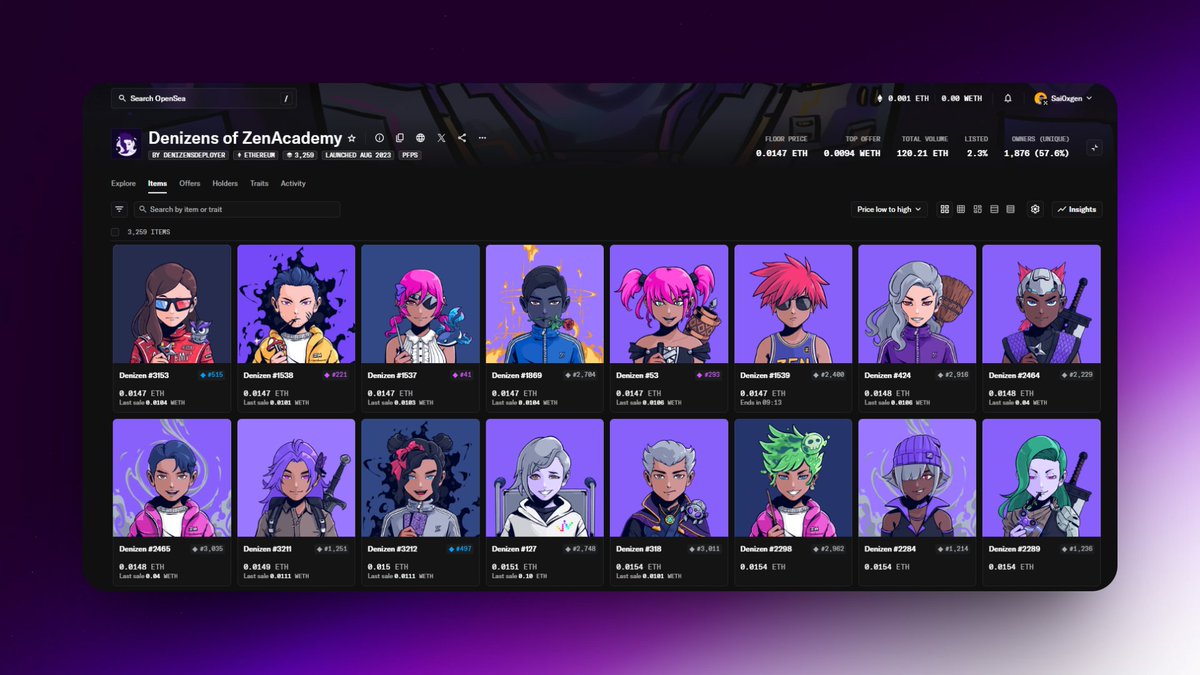Switch to the Offers tab
The width and height of the screenshot is (1200, 675).
point(190,183)
